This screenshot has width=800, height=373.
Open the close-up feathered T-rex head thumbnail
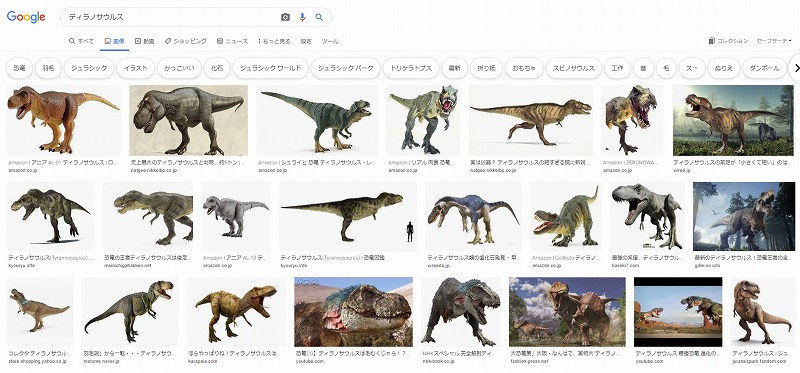coord(353,312)
